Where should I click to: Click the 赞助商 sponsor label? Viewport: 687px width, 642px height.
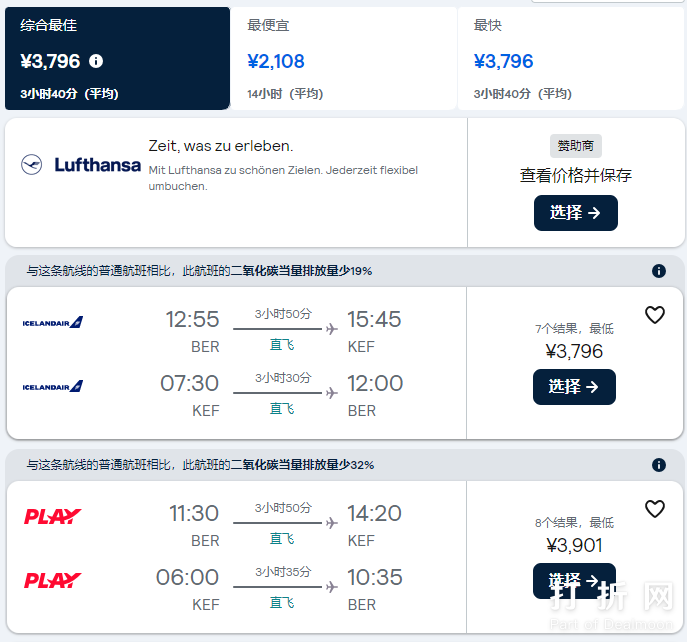click(575, 146)
